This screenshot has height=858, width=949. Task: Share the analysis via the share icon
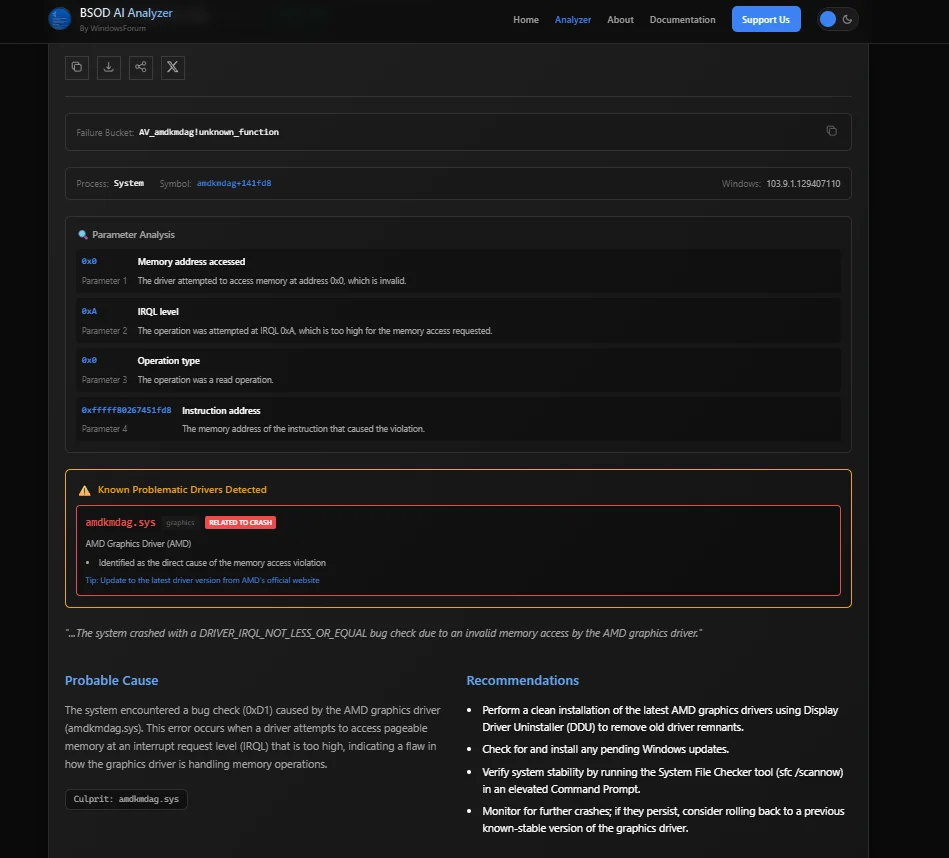point(141,67)
